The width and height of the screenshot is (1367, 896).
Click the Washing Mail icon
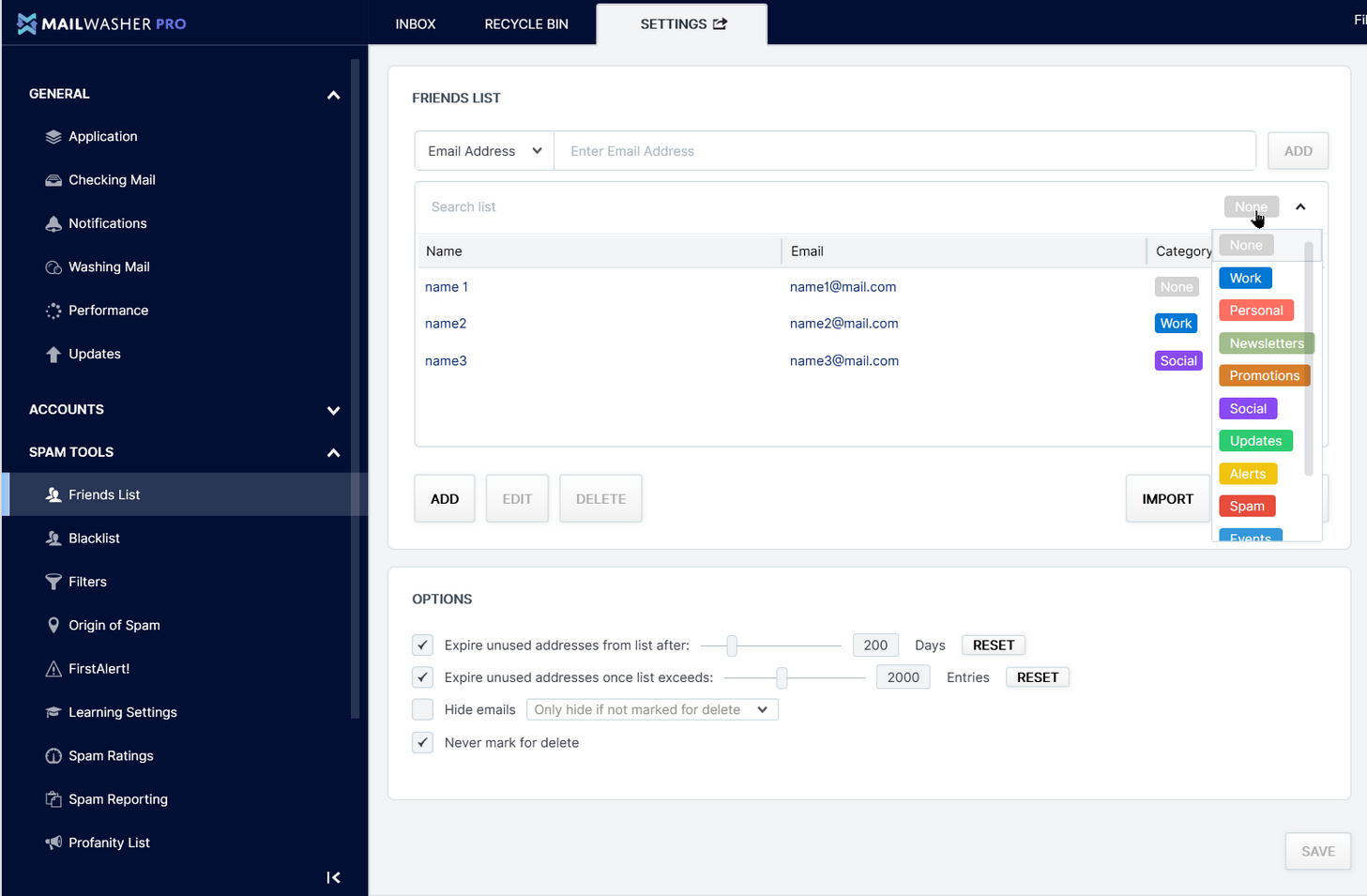pos(53,267)
